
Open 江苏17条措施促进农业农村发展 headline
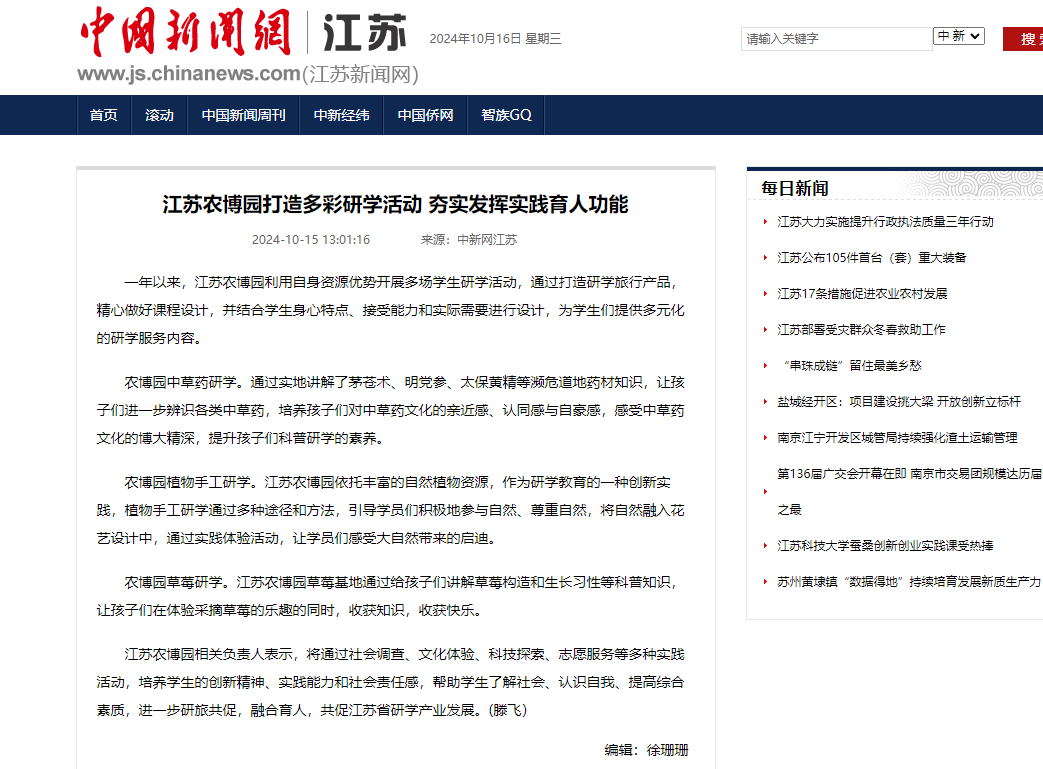[x=861, y=294]
